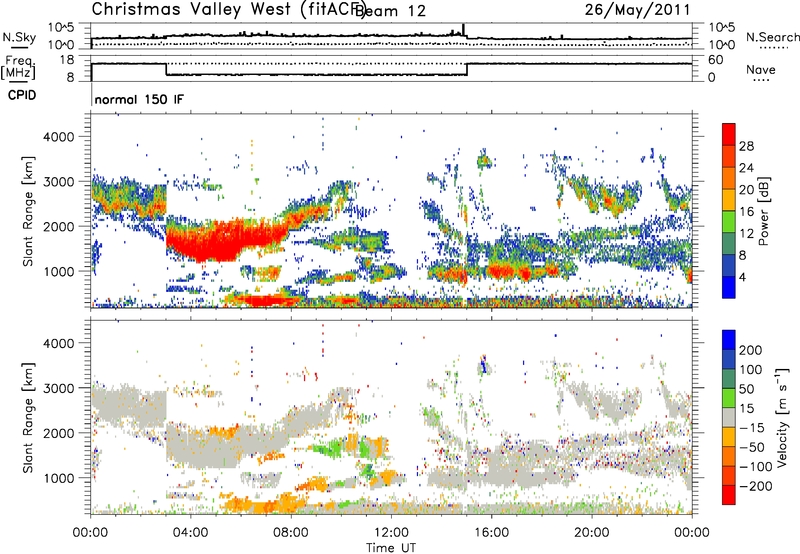
Task: Click the red swatch of Power colorbar
Action: (729, 134)
